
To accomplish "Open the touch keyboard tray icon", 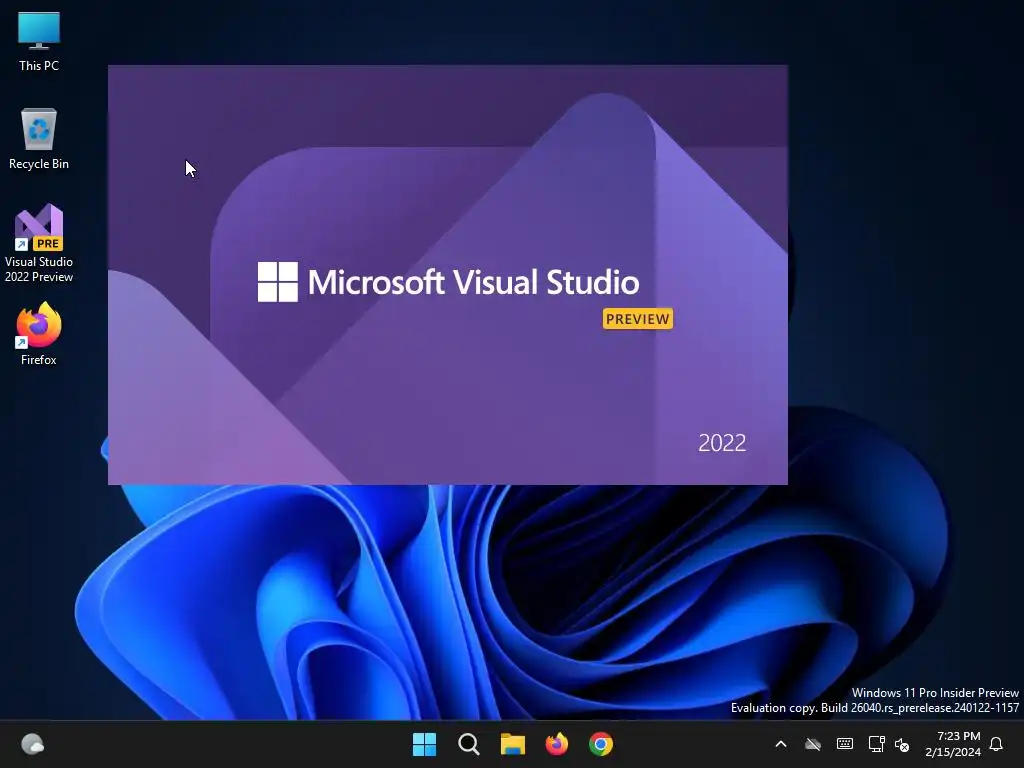I will click(x=844, y=744).
